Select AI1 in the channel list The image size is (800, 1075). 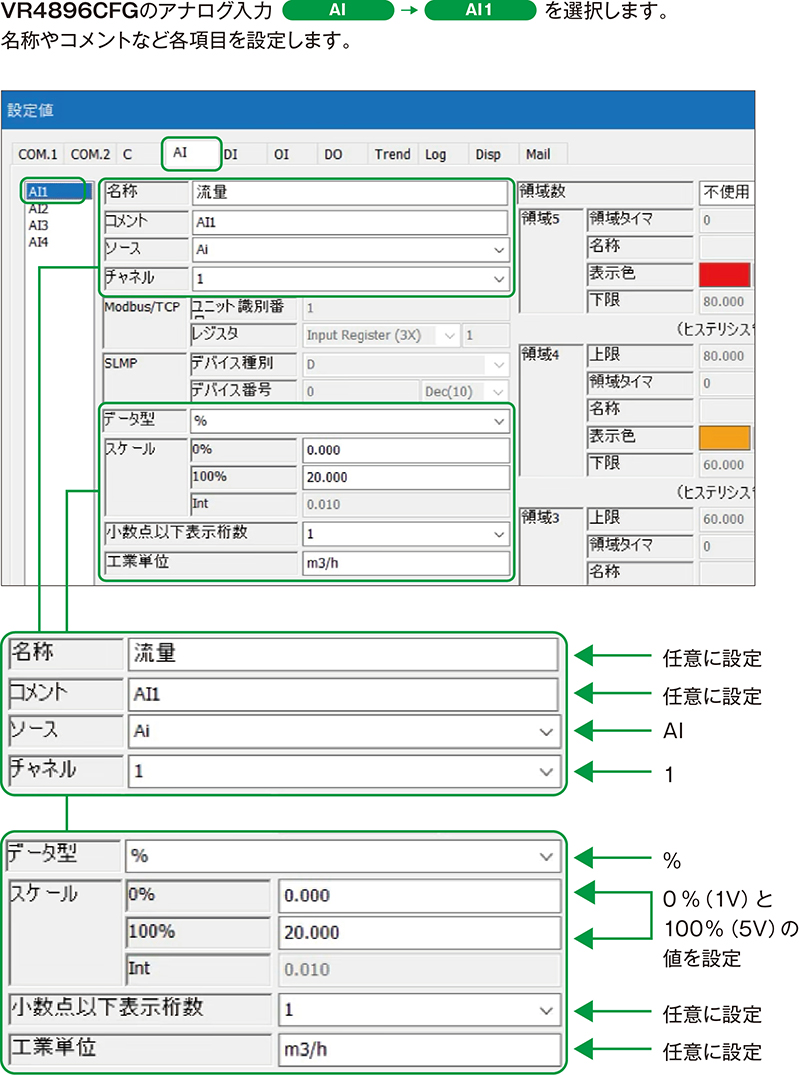point(56,191)
